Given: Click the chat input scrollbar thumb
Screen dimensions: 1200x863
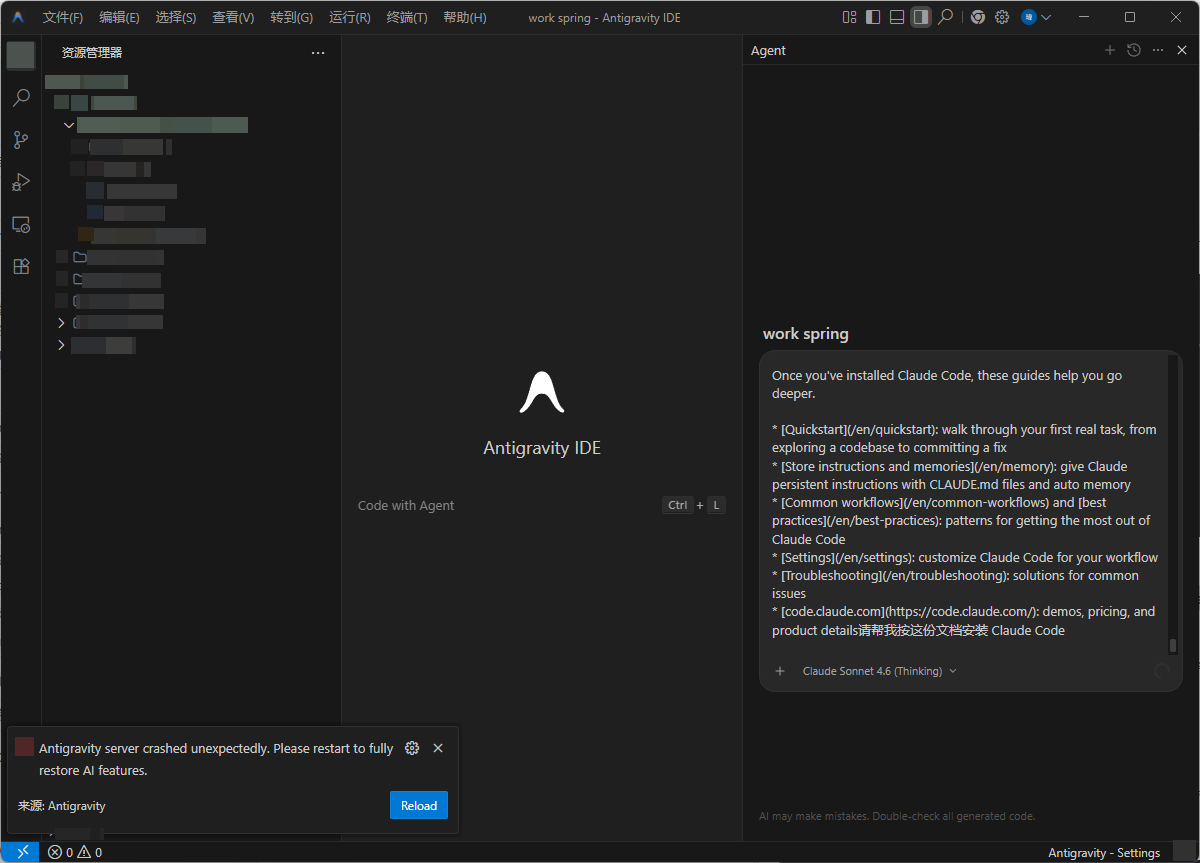Looking at the screenshot, I should point(1173,645).
